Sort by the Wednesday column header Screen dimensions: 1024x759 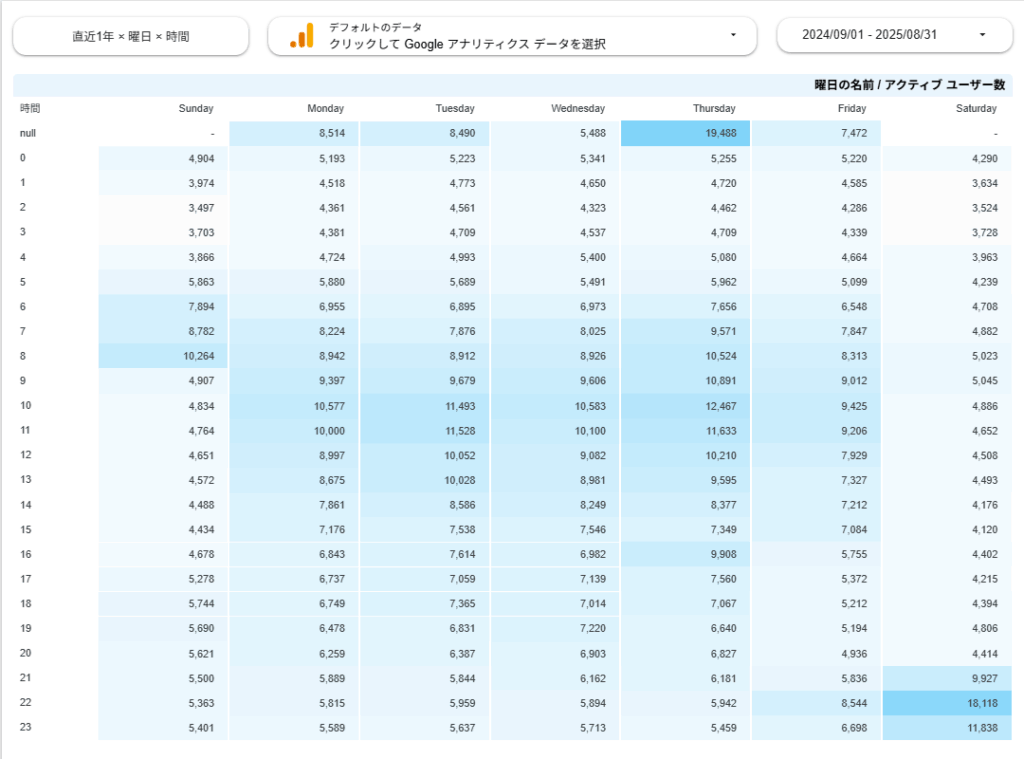coord(578,108)
